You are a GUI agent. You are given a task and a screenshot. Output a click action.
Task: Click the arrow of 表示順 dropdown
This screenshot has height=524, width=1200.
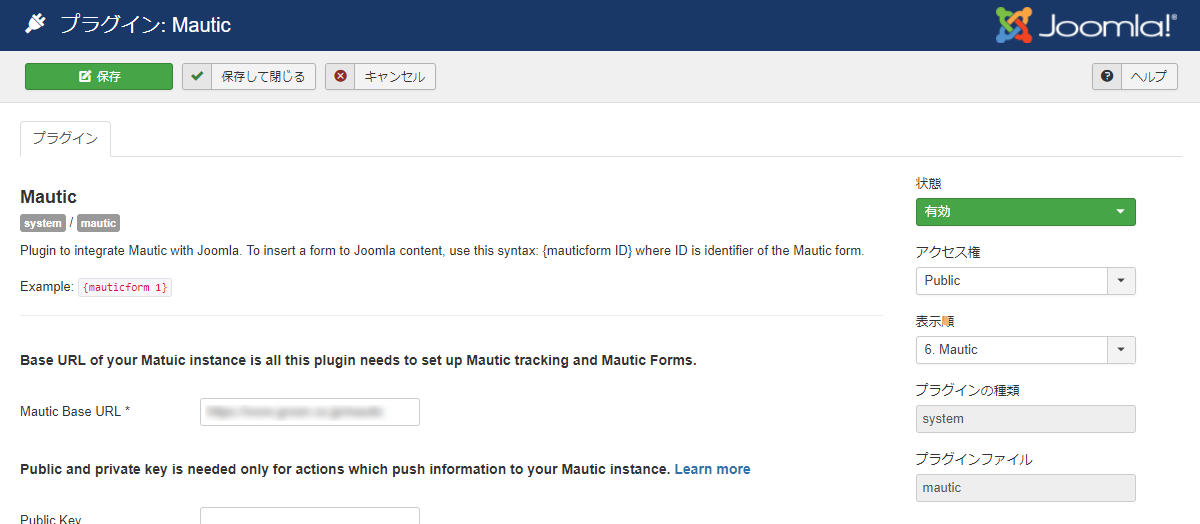pyautogui.click(x=1121, y=350)
